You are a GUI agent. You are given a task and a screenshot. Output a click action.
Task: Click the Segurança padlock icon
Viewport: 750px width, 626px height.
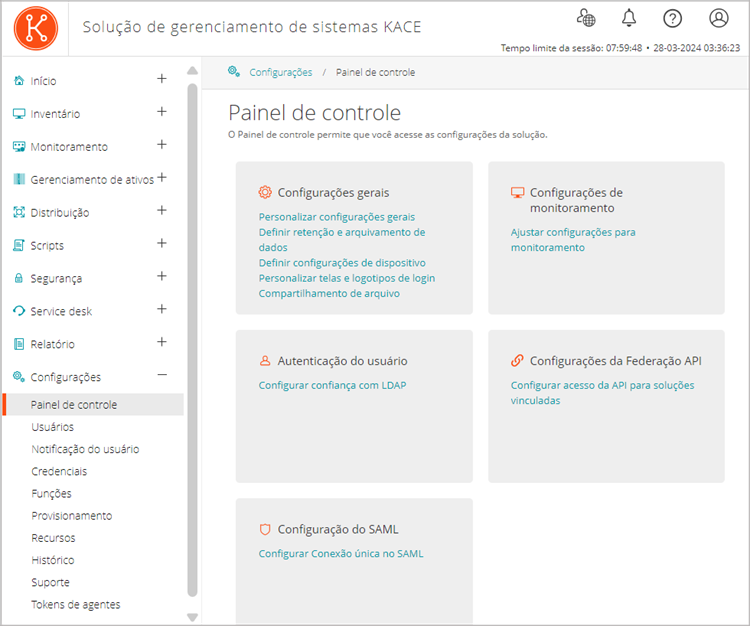[x=19, y=278]
